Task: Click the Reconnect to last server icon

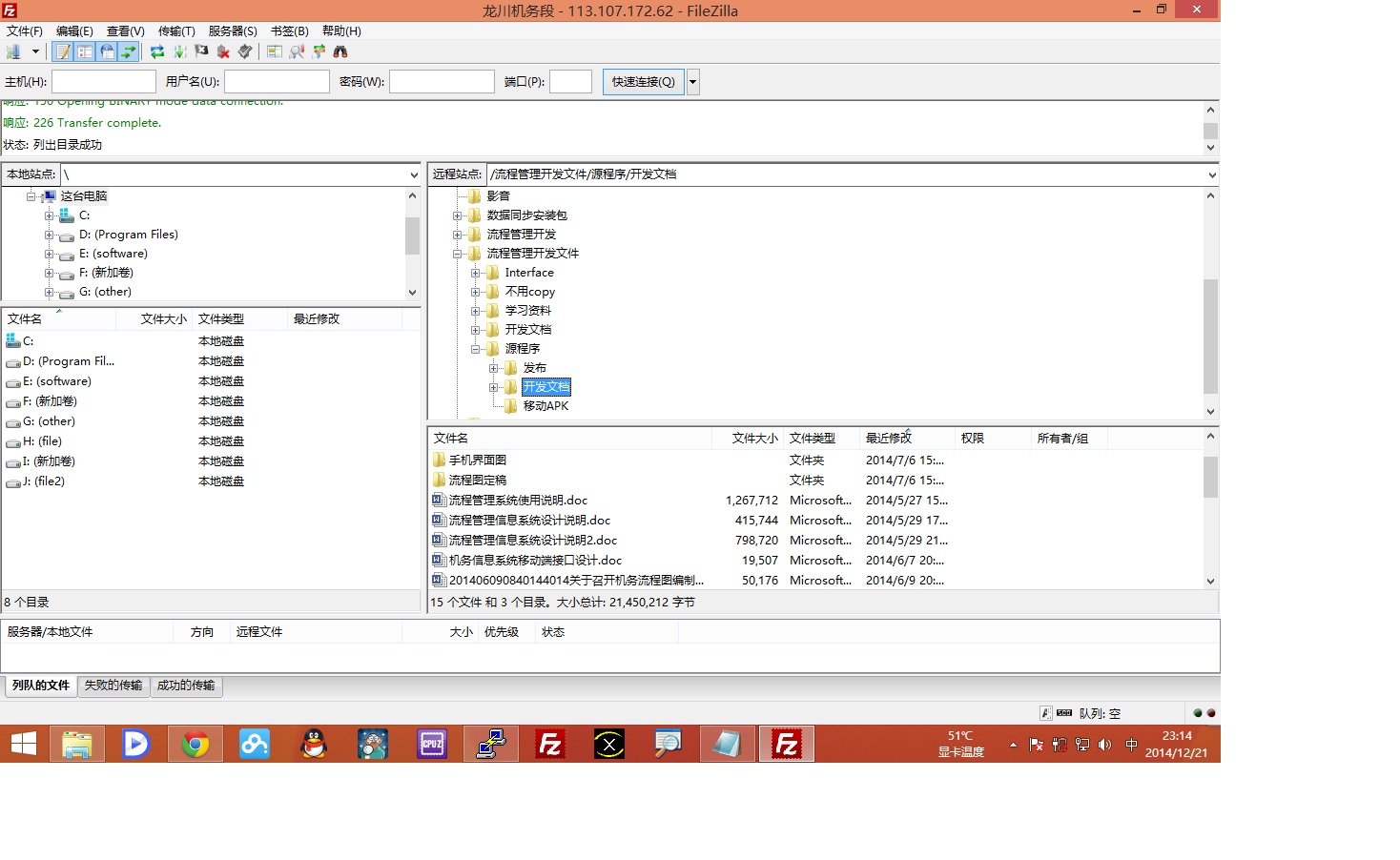Action: pyautogui.click(x=245, y=51)
